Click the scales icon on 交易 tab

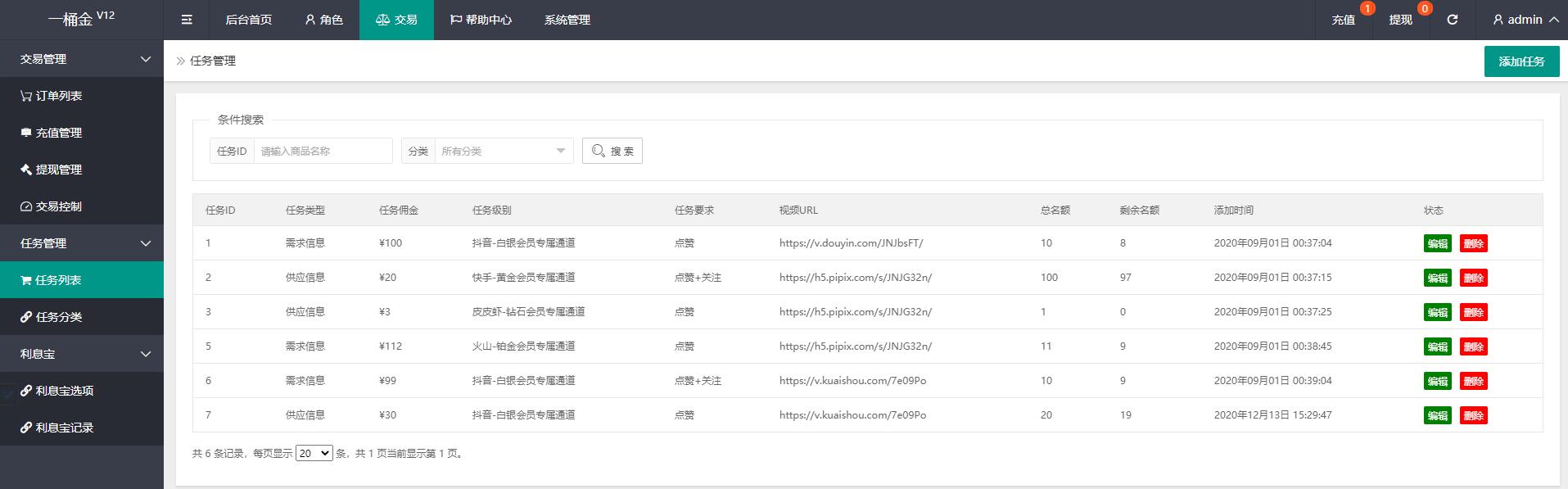(382, 20)
